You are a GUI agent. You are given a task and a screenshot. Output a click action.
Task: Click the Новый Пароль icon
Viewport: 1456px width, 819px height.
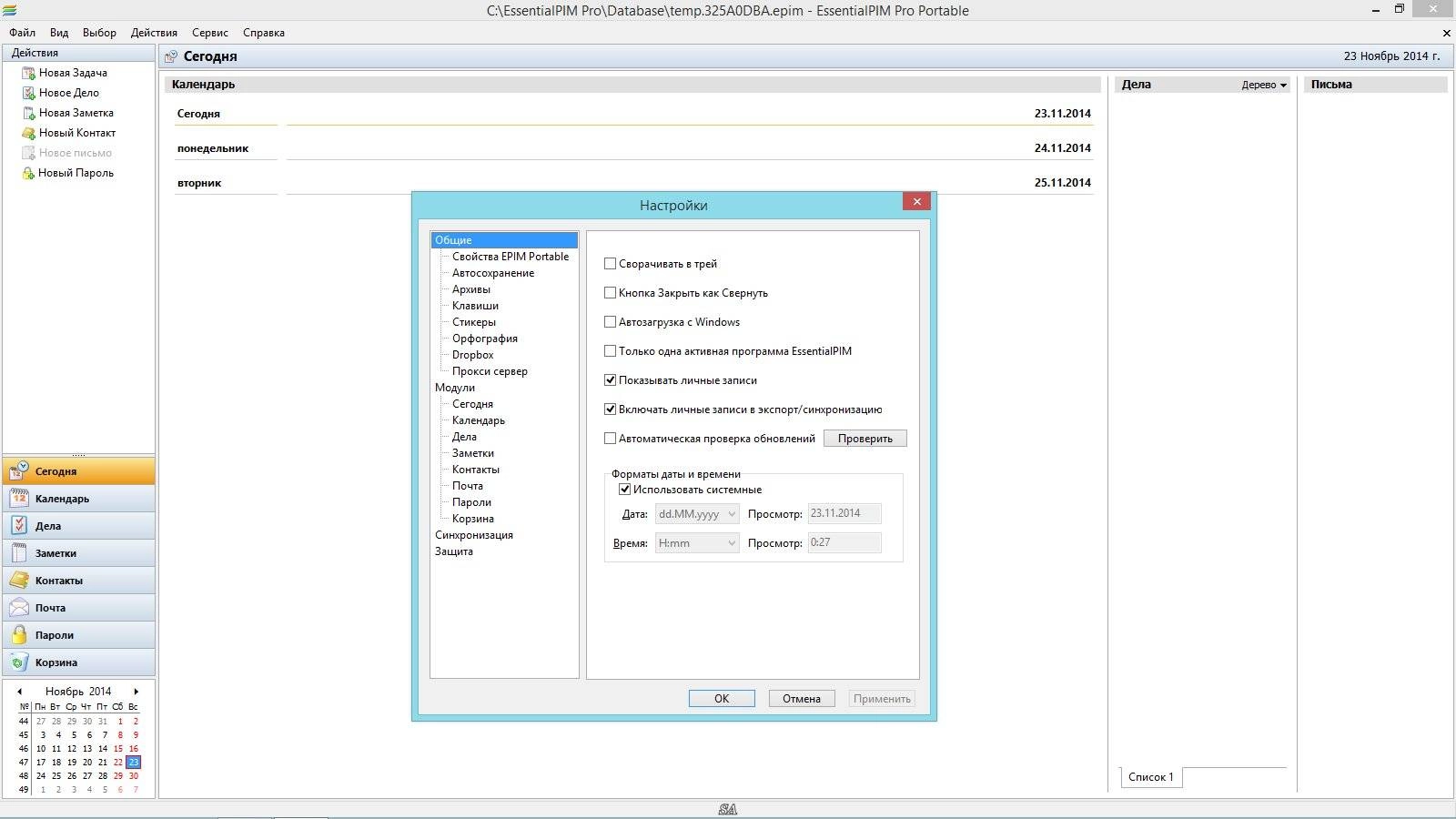tap(28, 173)
